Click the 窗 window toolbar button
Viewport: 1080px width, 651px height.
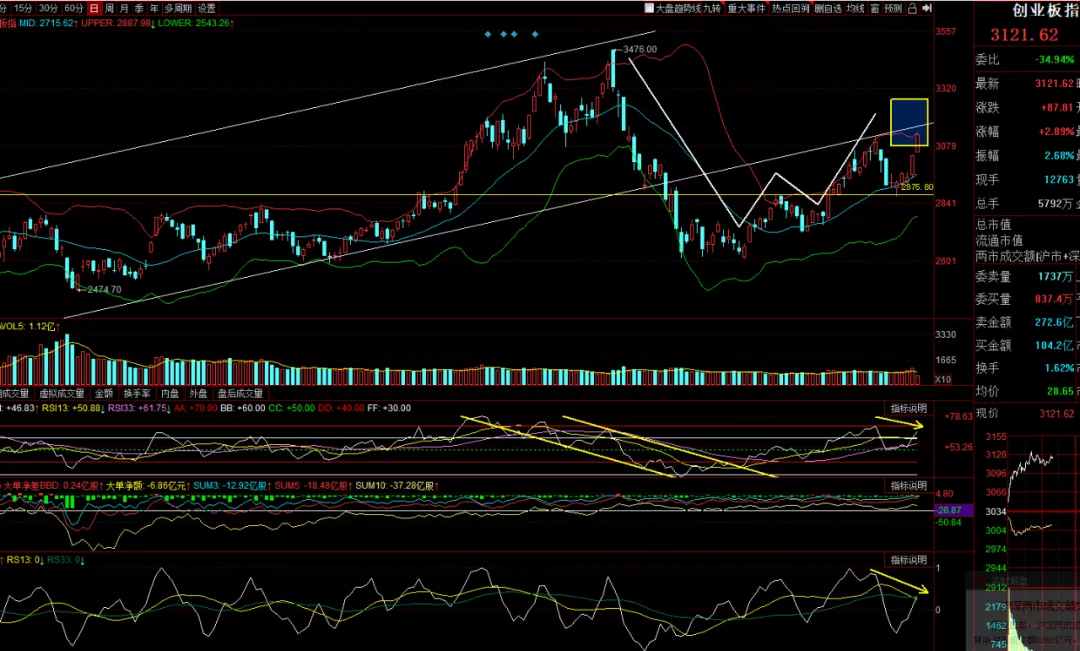[x=875, y=8]
